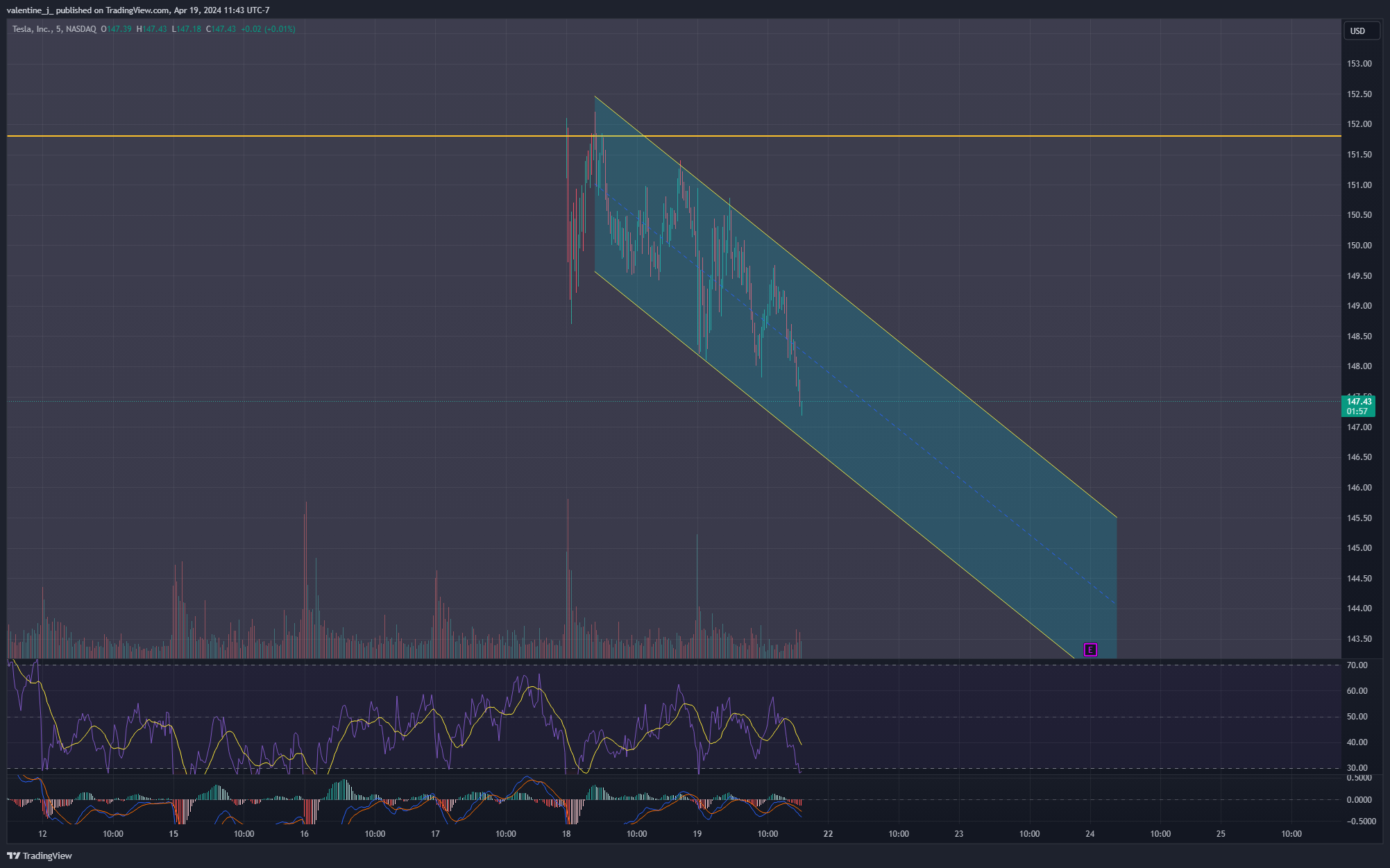This screenshot has width=1390, height=868.
Task: Click date label 12 on time axis
Action: 42,834
